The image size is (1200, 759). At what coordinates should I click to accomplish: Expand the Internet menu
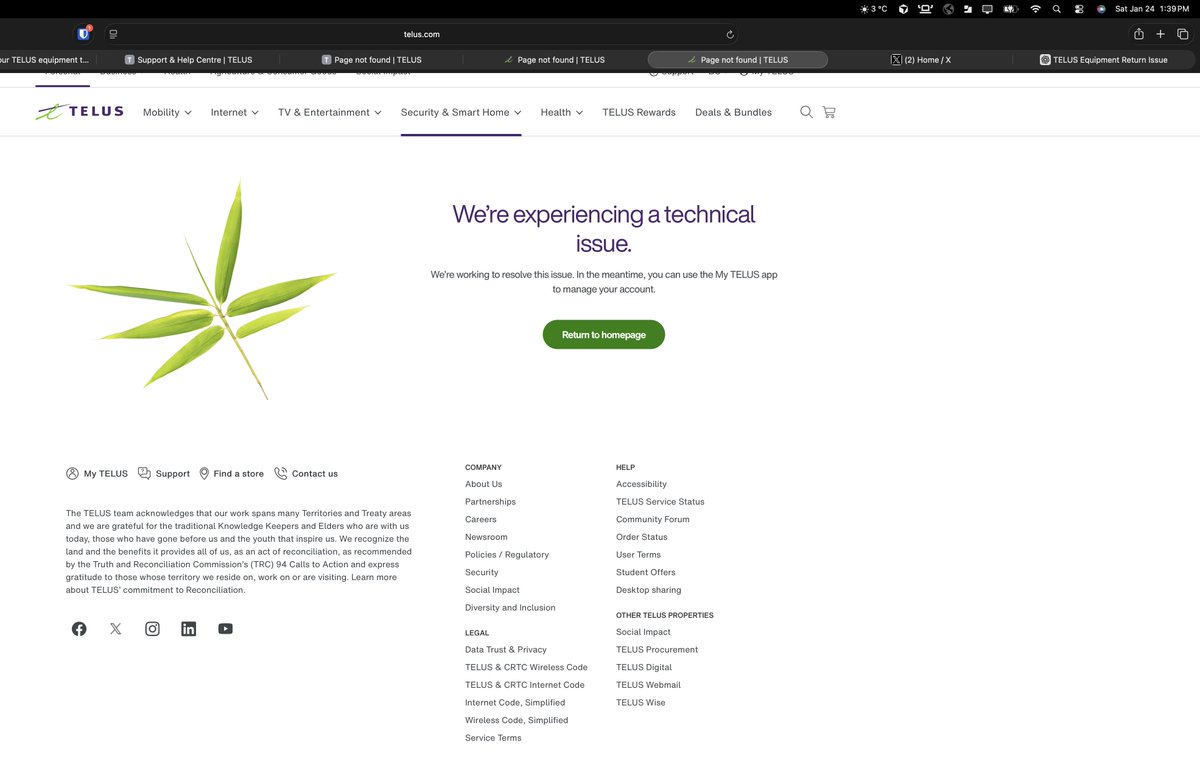click(x=235, y=112)
